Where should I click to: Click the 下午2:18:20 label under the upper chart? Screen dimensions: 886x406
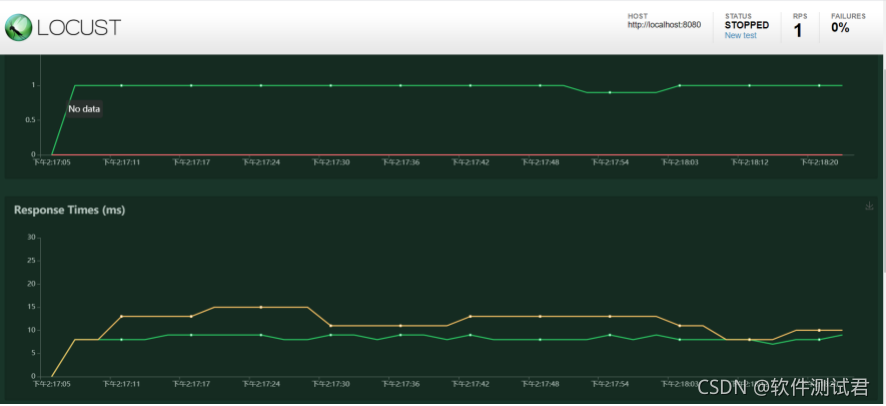819,162
